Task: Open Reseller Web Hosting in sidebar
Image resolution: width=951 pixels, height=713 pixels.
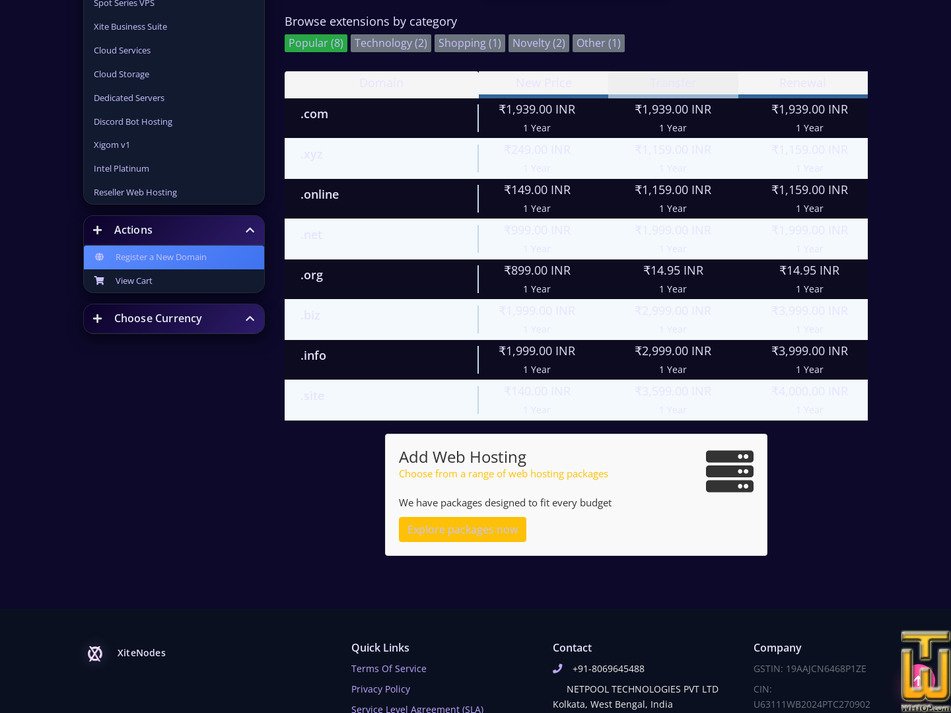Action: pos(135,192)
